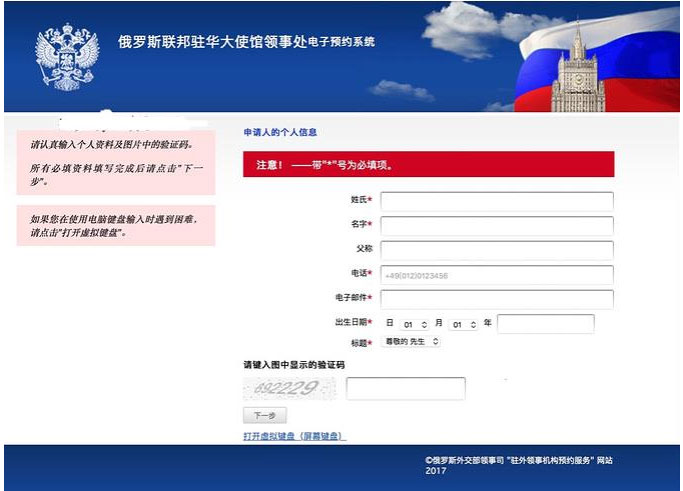The height and width of the screenshot is (491, 683).
Task: Focus the 电子邮件 email input
Action: (496, 299)
